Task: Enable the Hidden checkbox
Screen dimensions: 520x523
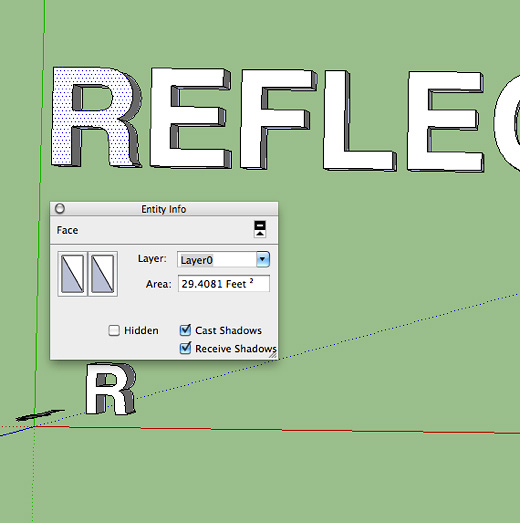Action: 114,331
